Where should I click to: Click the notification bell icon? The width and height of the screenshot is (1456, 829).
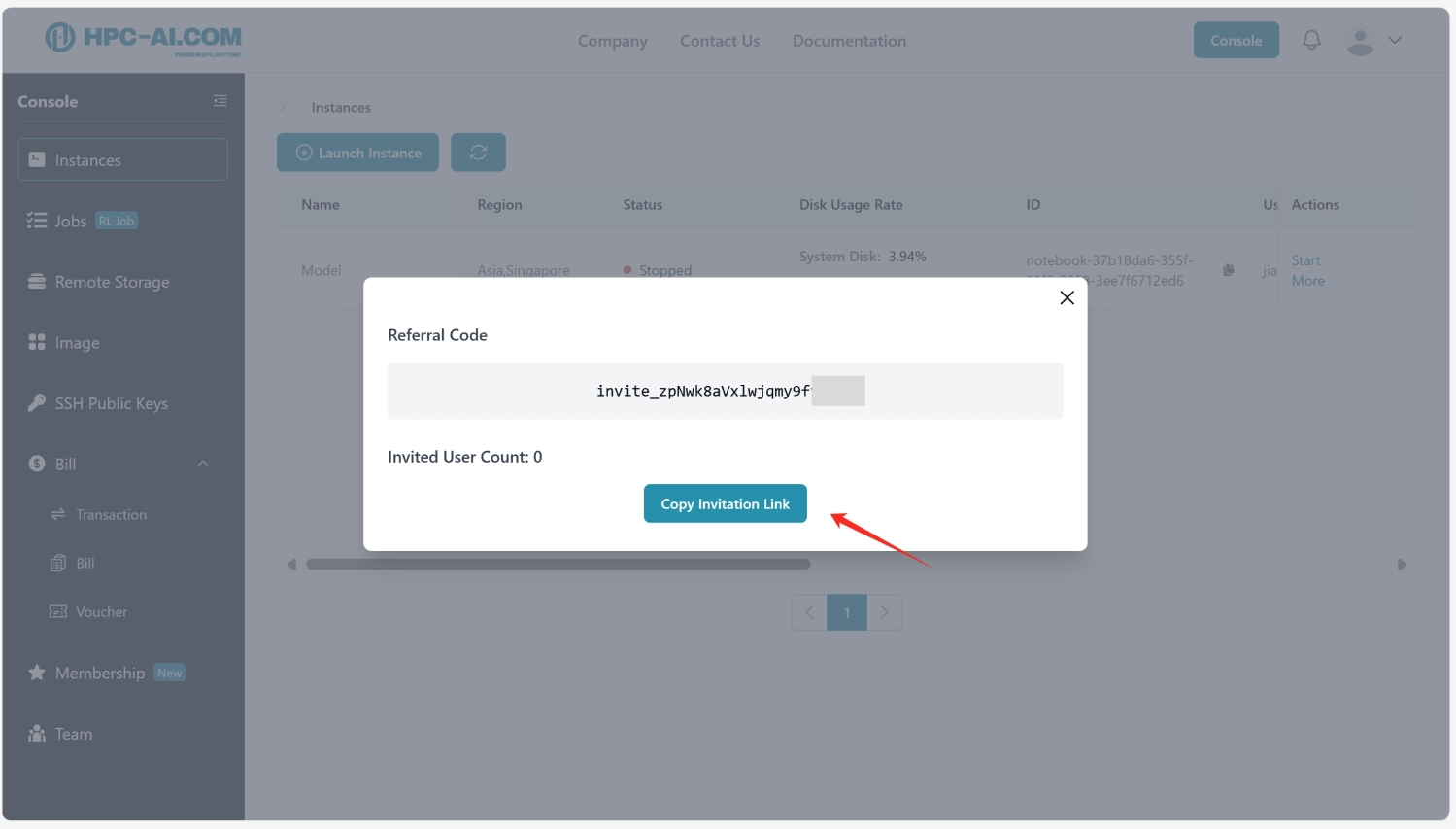tap(1311, 40)
